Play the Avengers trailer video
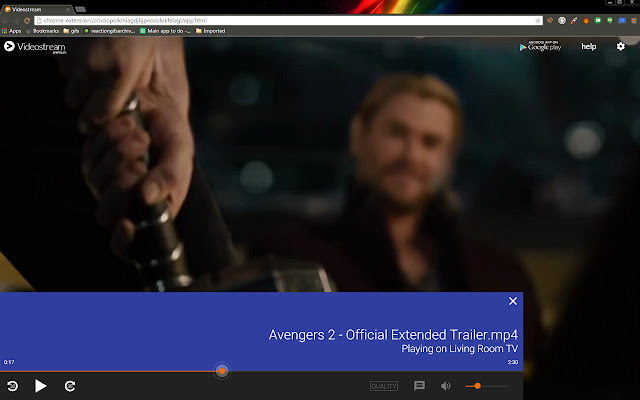This screenshot has width=640, height=400. [40, 386]
